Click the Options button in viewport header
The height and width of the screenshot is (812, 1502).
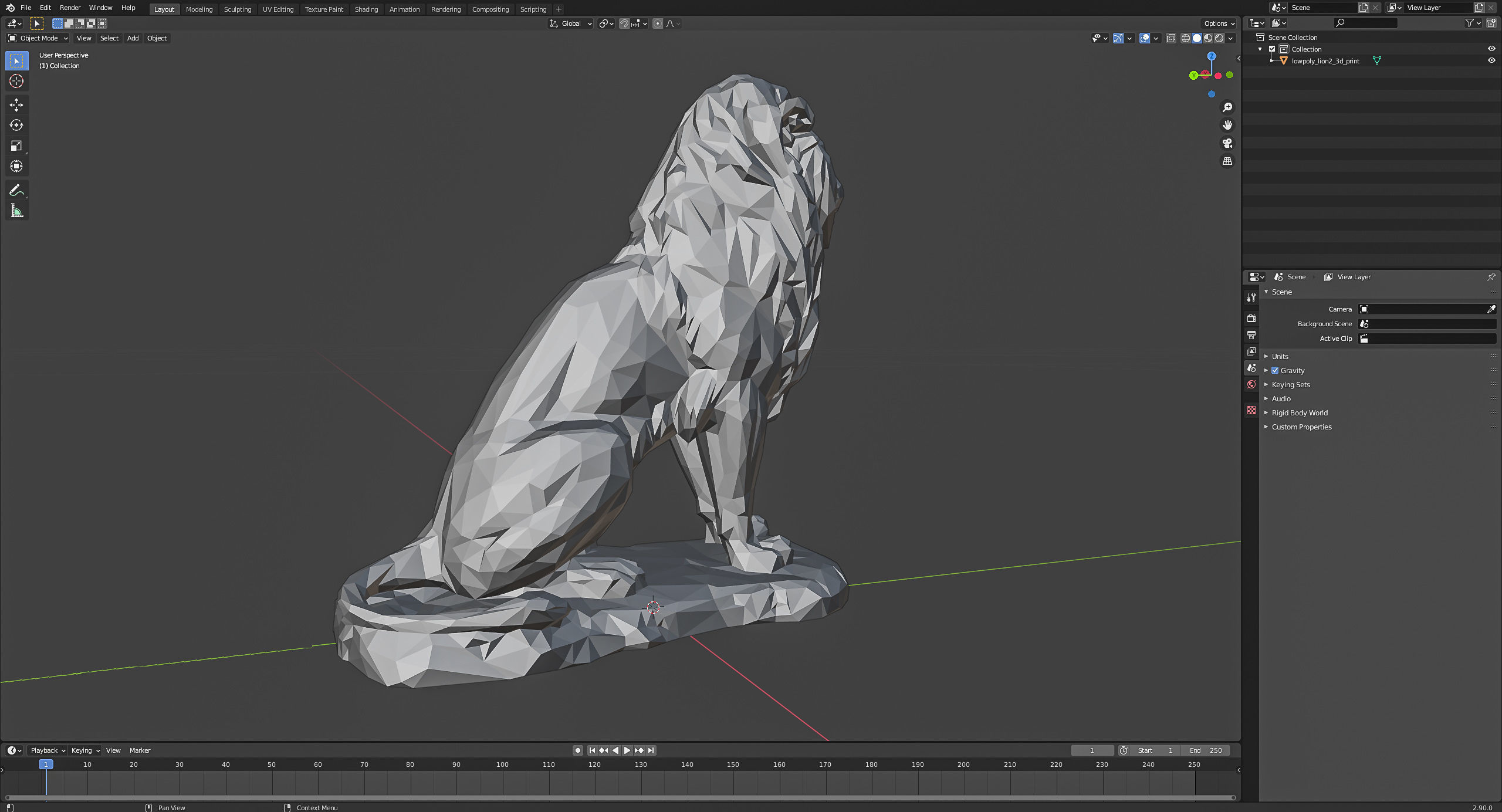[1219, 23]
